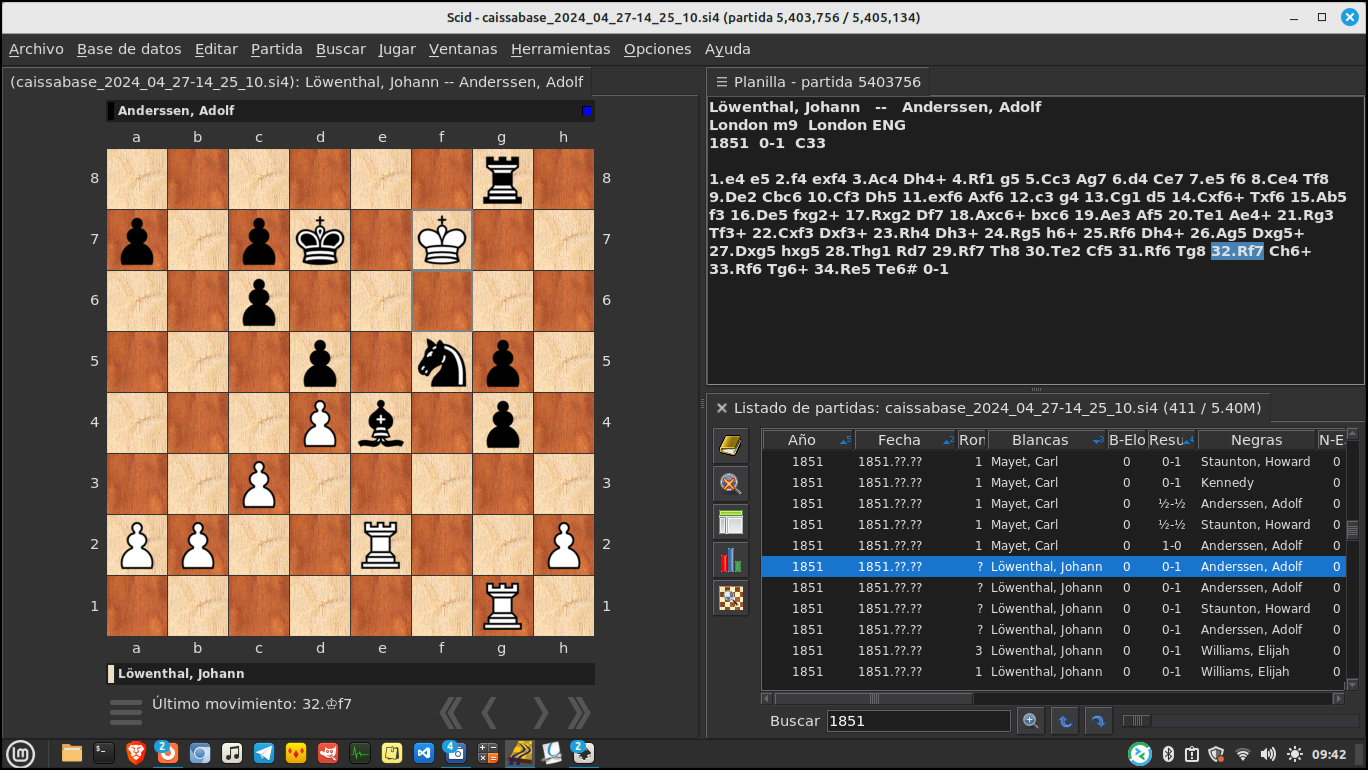The height and width of the screenshot is (770, 1368).
Task: Click the search filter magnifier next to Buscar
Action: coord(1031,720)
